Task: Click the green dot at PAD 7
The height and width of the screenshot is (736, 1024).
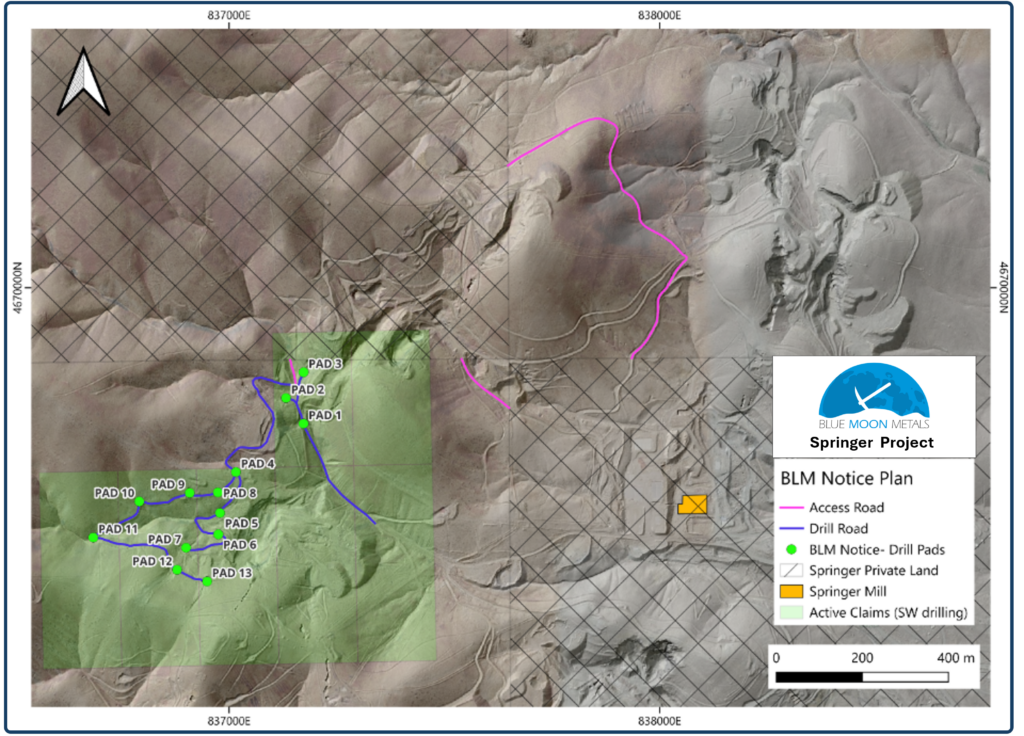Action: [186, 548]
